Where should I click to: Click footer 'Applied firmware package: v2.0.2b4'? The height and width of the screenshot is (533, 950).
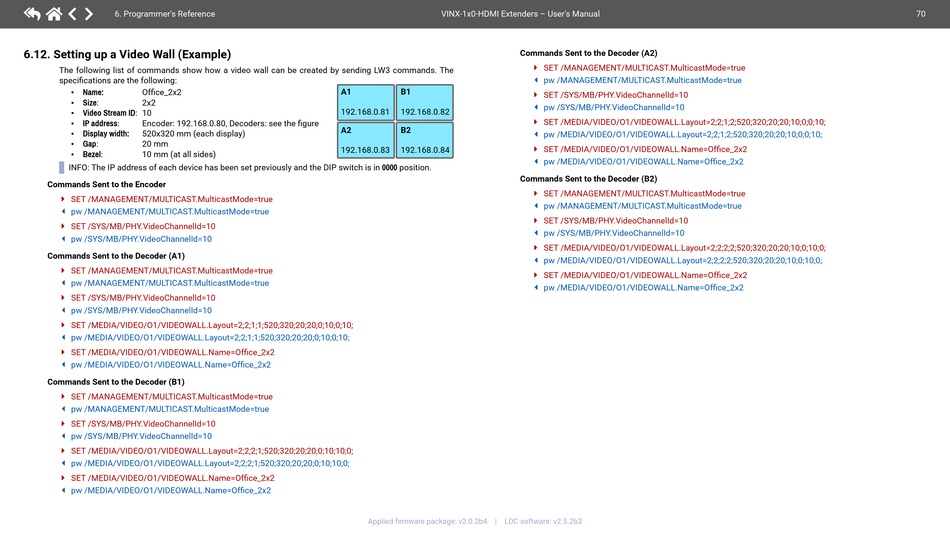427,521
